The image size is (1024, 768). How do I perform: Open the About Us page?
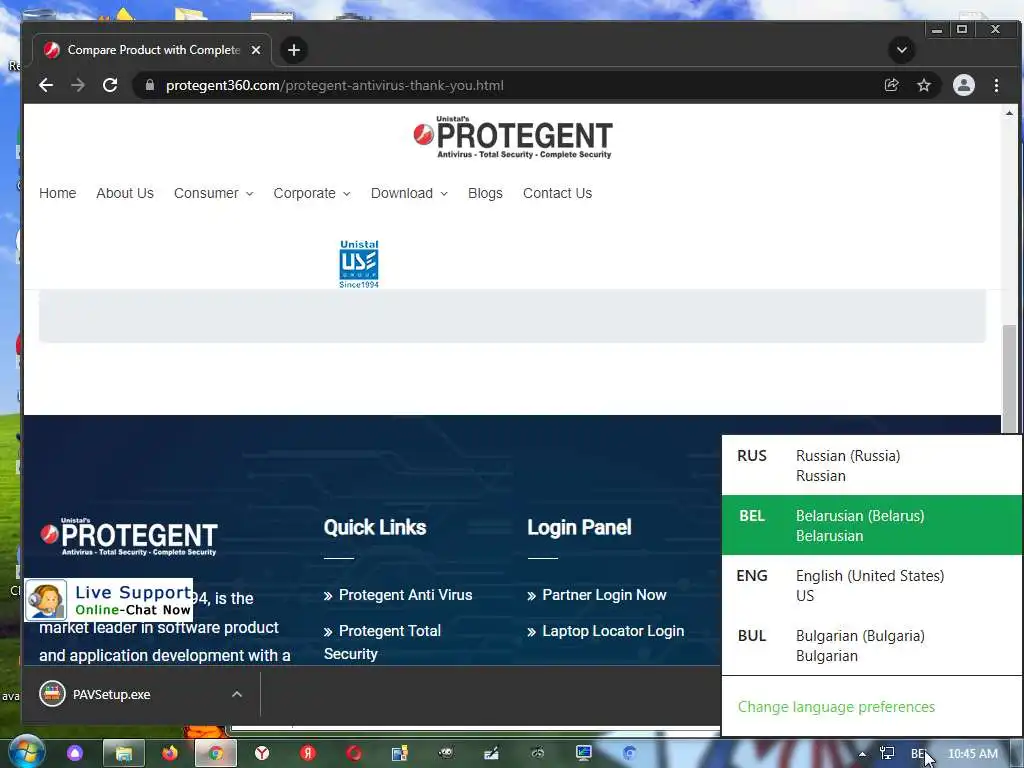pyautogui.click(x=125, y=193)
